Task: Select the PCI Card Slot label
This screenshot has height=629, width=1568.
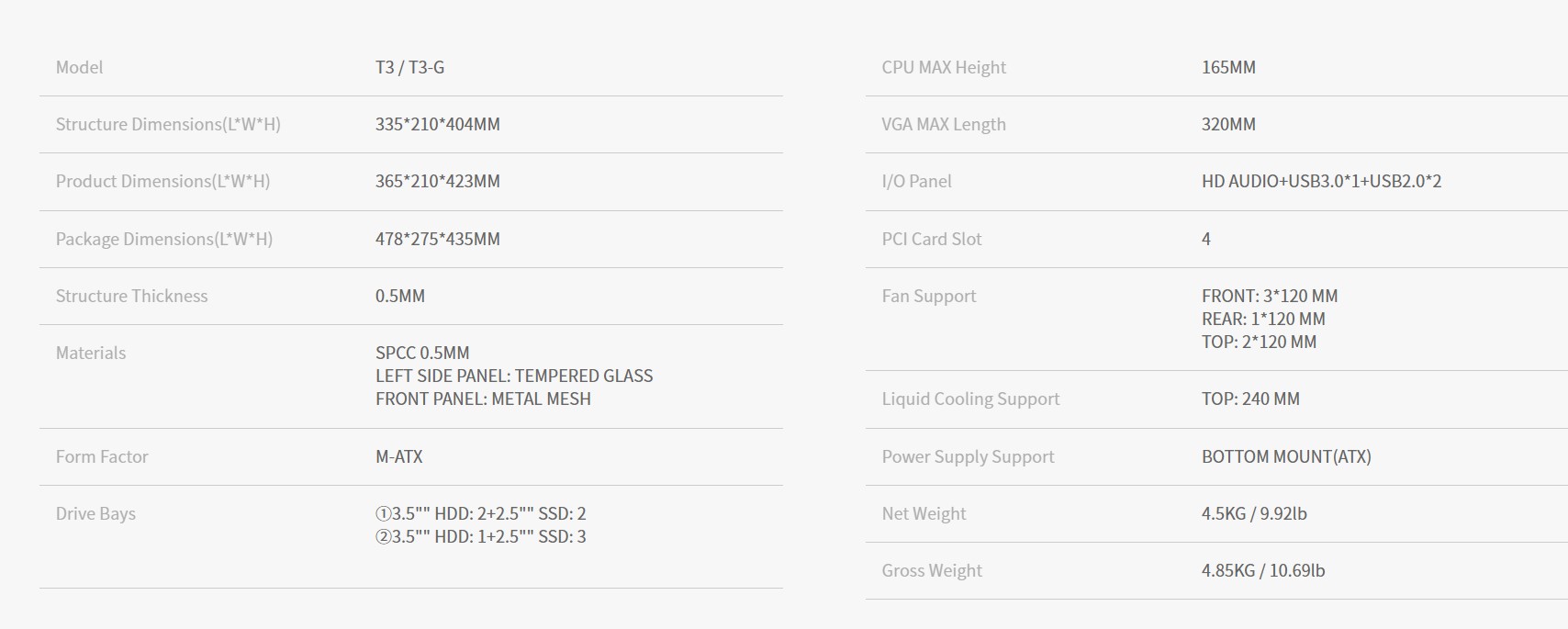Action: click(x=931, y=239)
